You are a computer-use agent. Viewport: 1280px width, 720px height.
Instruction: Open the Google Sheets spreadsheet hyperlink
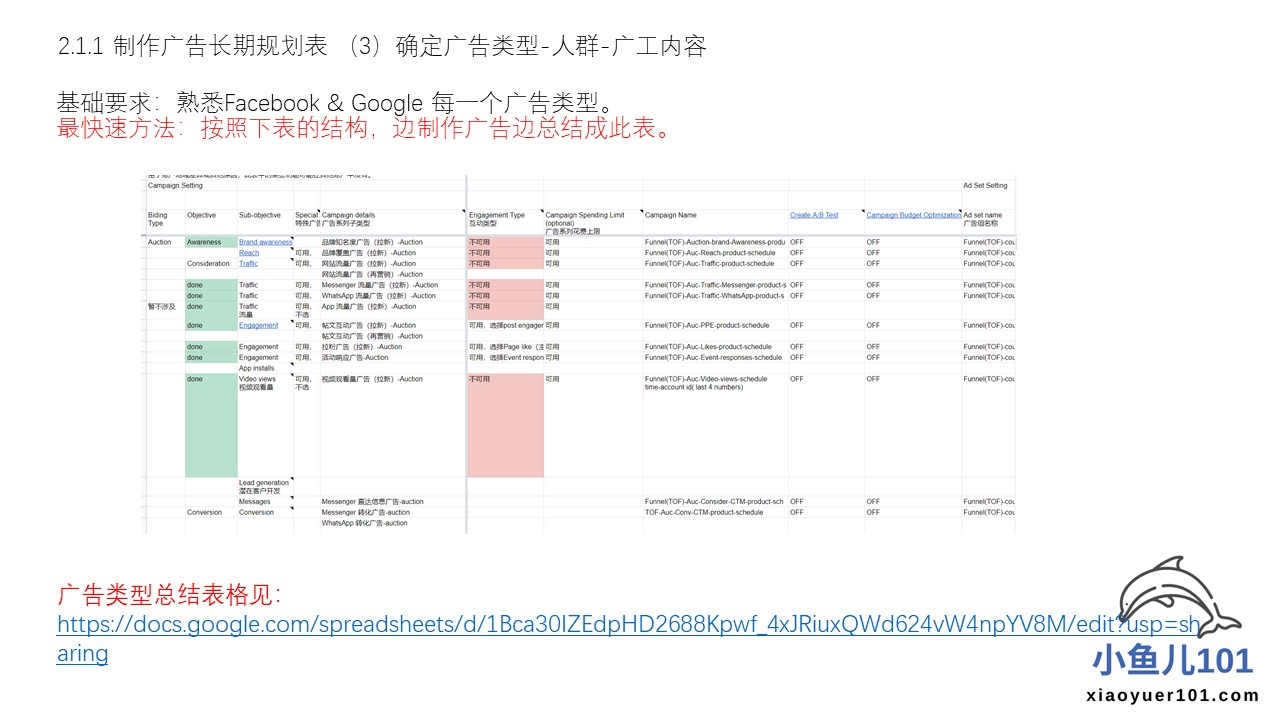click(x=629, y=638)
